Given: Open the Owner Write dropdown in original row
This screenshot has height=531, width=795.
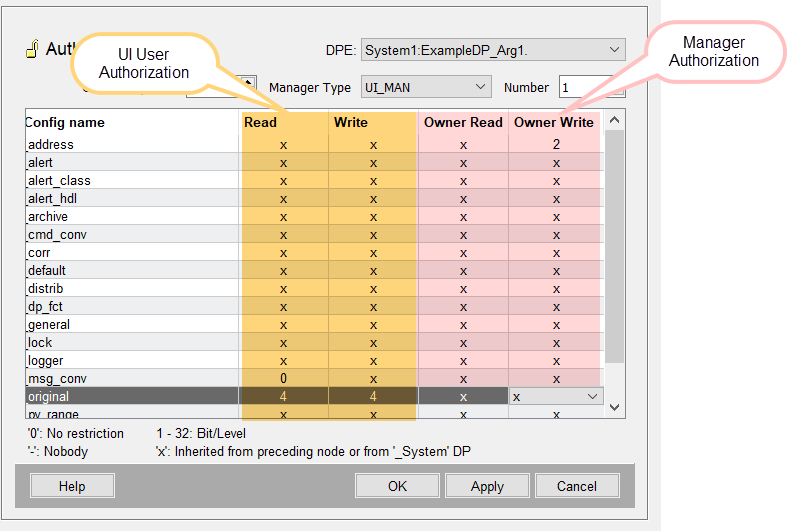Looking at the screenshot, I should [x=593, y=397].
